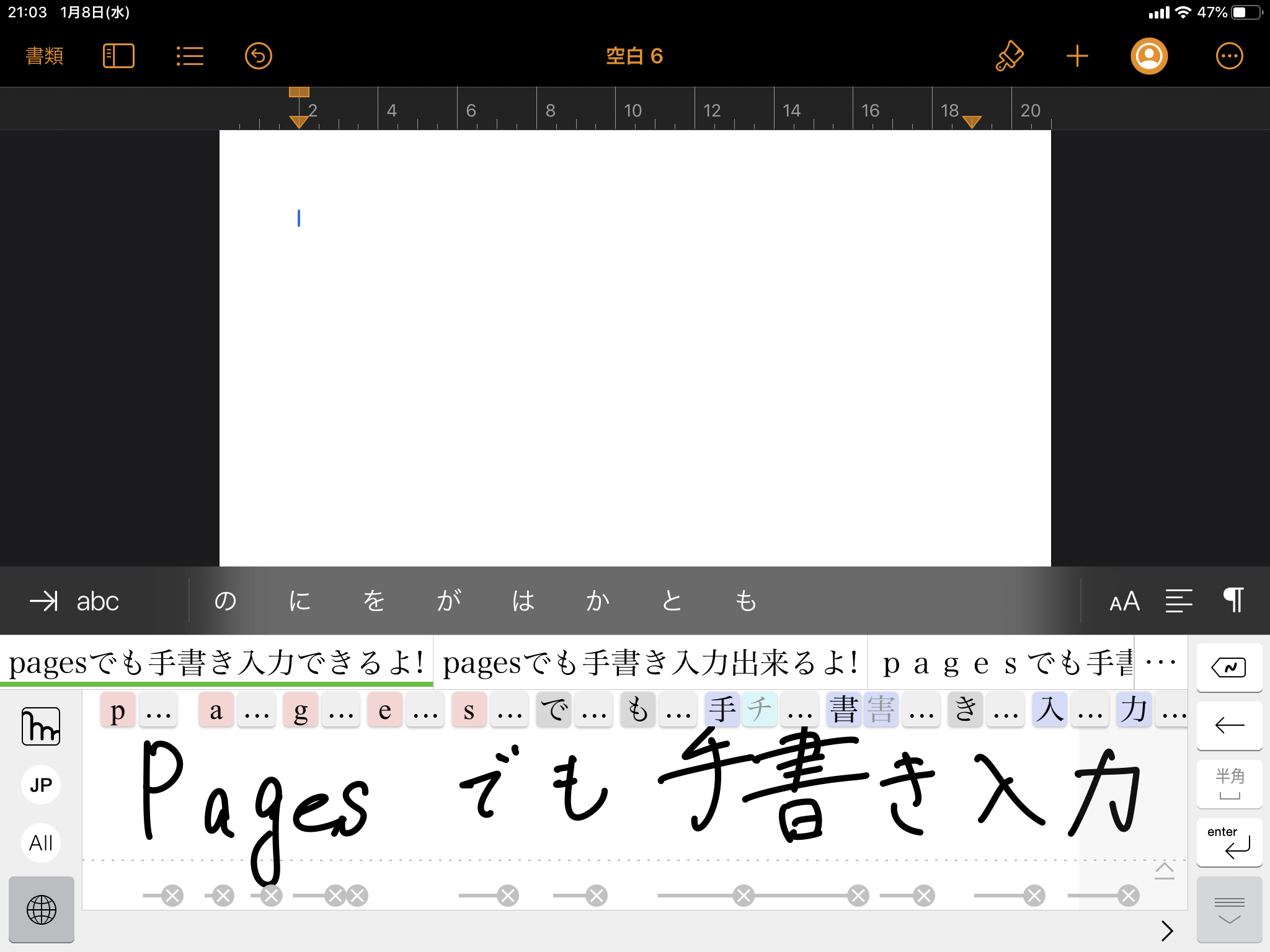Open alternatives next to the p chip
The image size is (1270, 952).
(x=159, y=710)
